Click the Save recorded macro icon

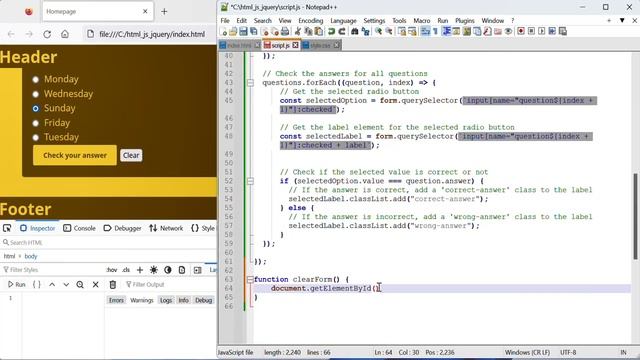[562, 31]
